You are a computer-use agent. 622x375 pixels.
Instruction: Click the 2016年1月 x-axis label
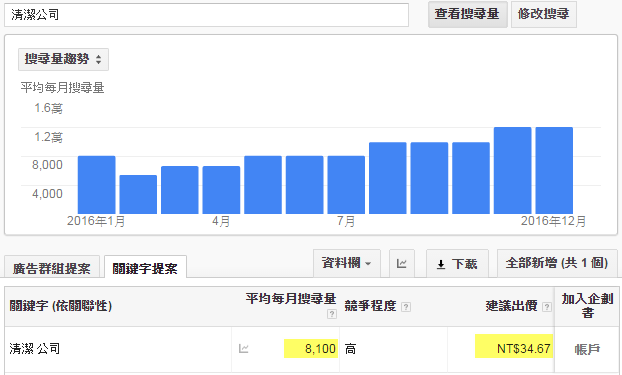click(96, 221)
